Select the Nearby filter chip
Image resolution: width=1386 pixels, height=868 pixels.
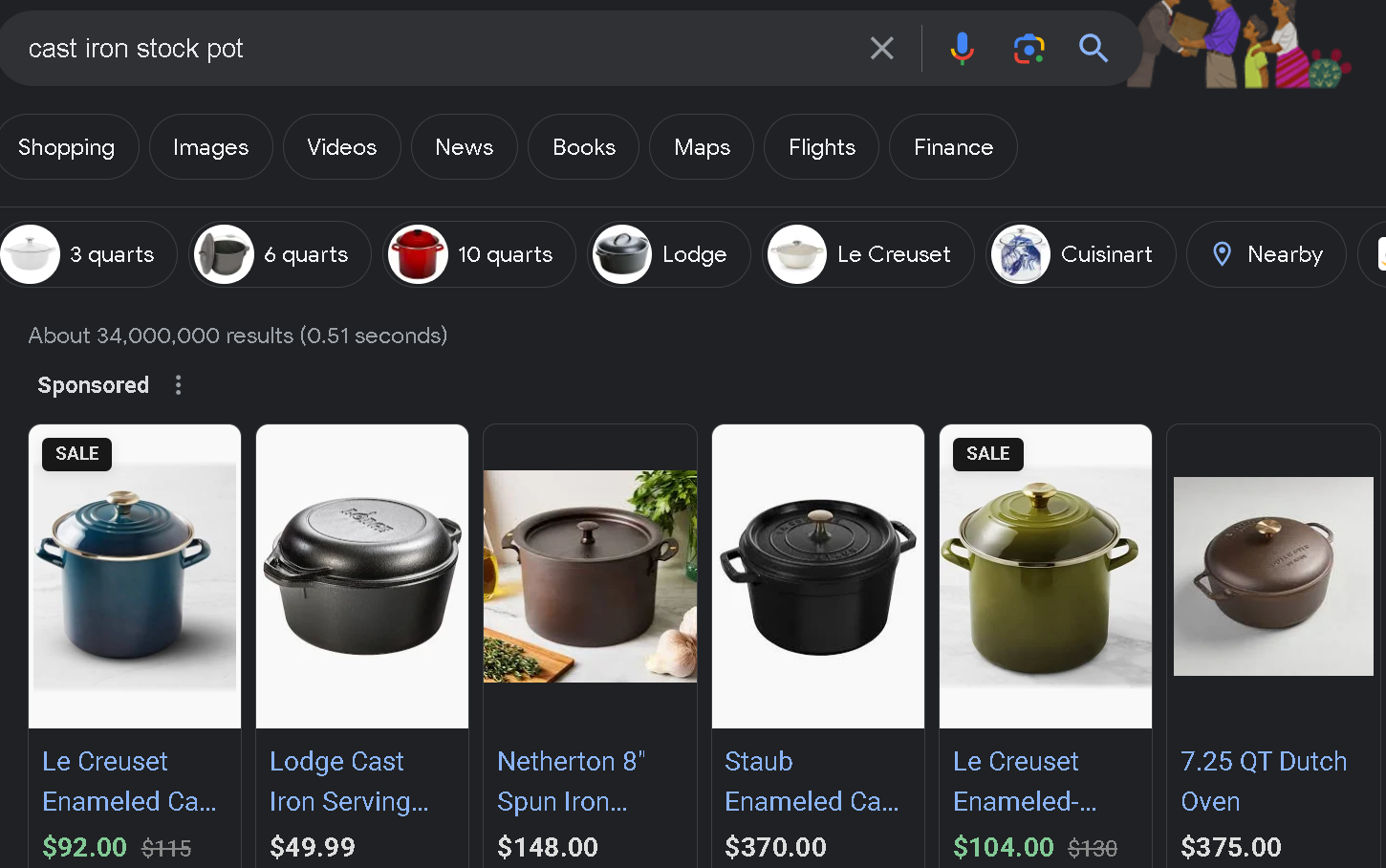point(1267,254)
